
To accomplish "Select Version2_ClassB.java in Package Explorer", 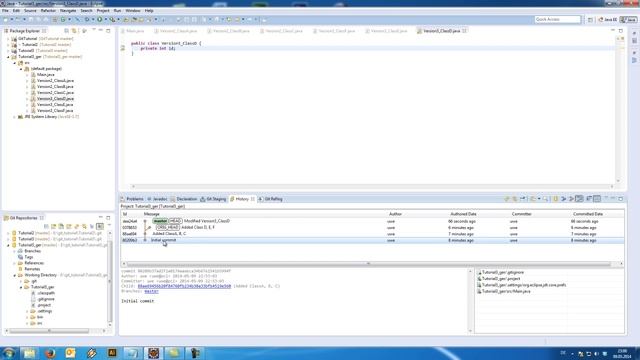I will pos(55,87).
